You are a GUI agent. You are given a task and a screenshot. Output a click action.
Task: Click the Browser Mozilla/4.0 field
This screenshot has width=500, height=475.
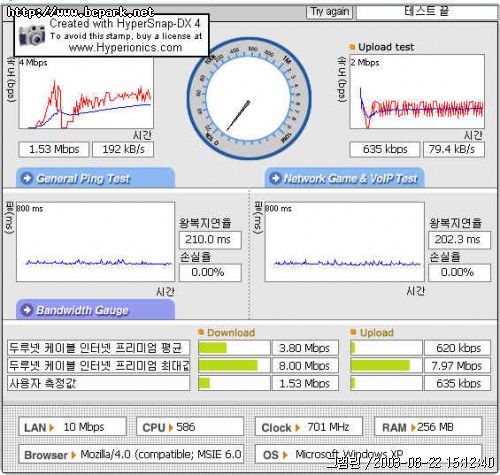tap(131, 454)
